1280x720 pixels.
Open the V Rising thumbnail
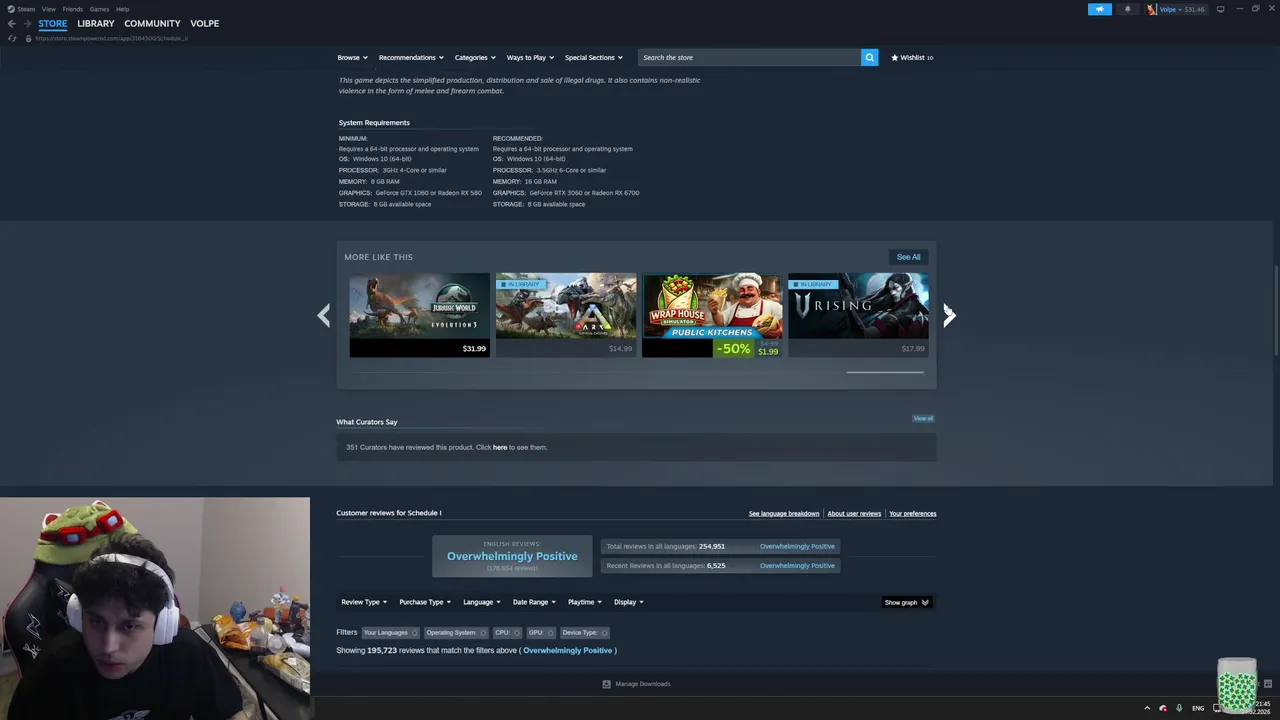point(858,314)
